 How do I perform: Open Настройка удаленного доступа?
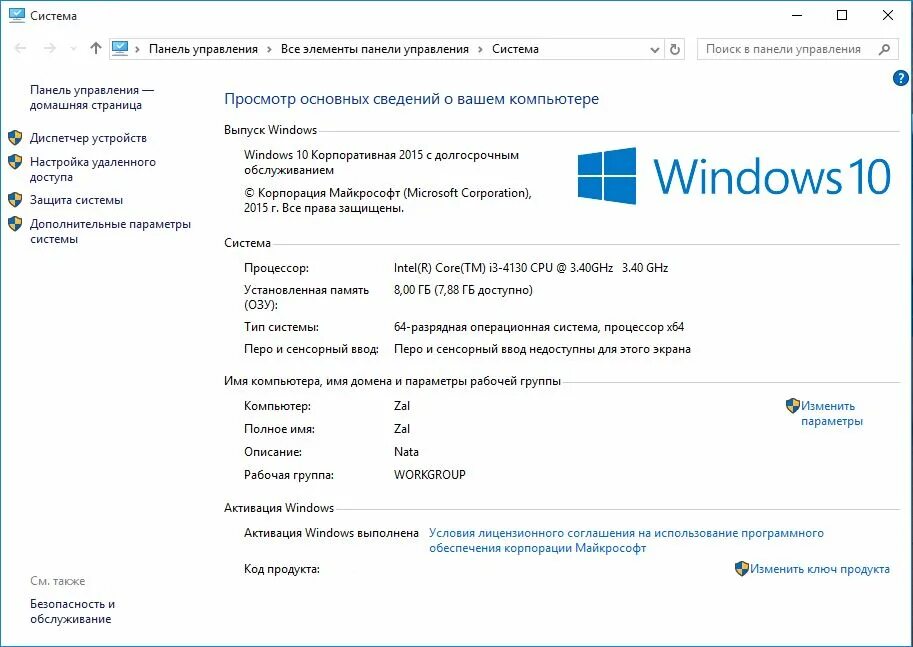[x=93, y=169]
